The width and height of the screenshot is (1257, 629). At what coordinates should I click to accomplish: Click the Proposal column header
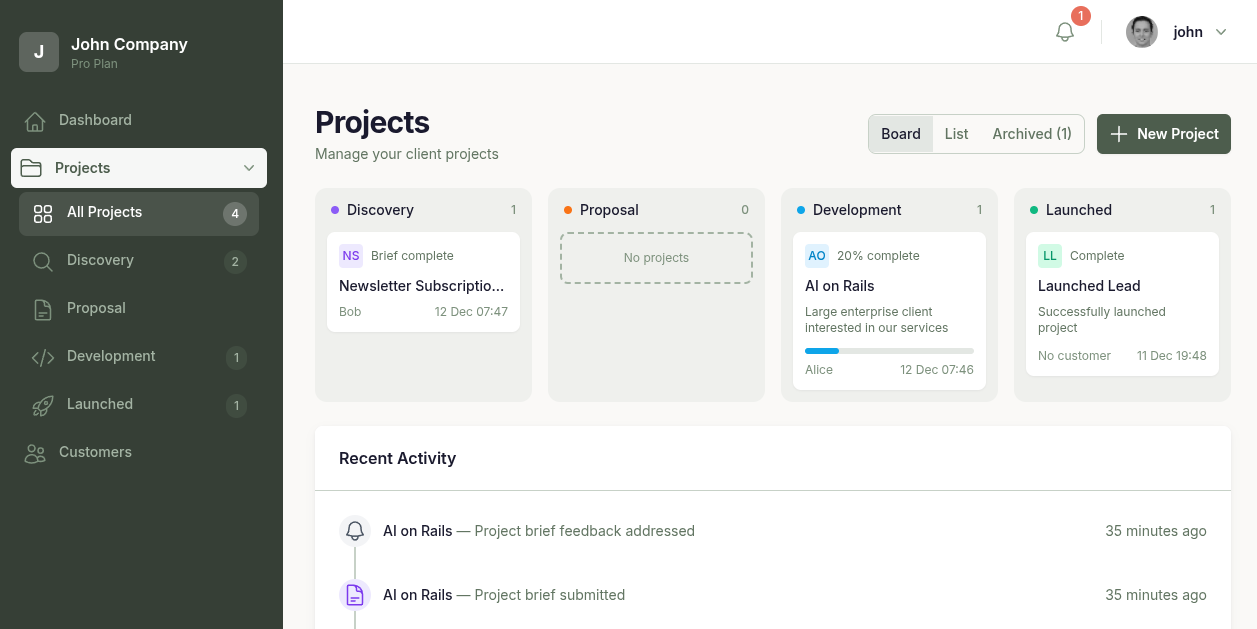[656, 210]
